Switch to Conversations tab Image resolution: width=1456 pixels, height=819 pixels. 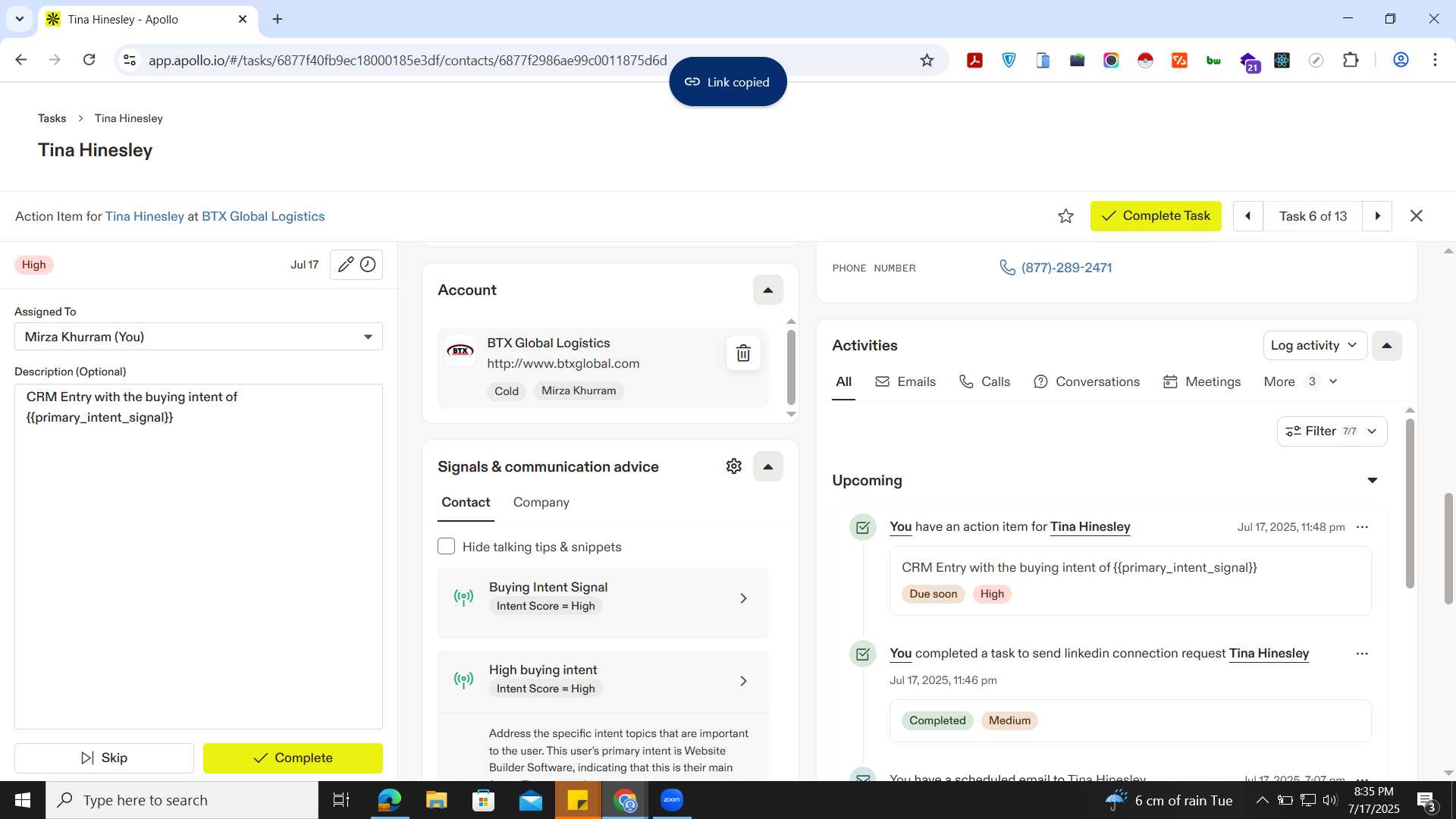(1086, 381)
